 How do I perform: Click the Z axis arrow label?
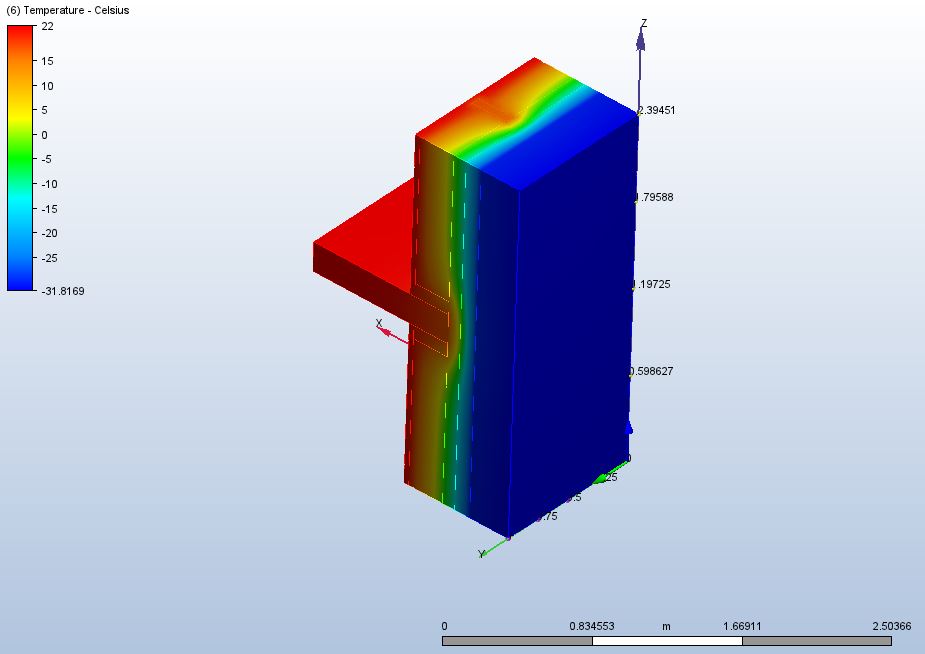point(644,23)
